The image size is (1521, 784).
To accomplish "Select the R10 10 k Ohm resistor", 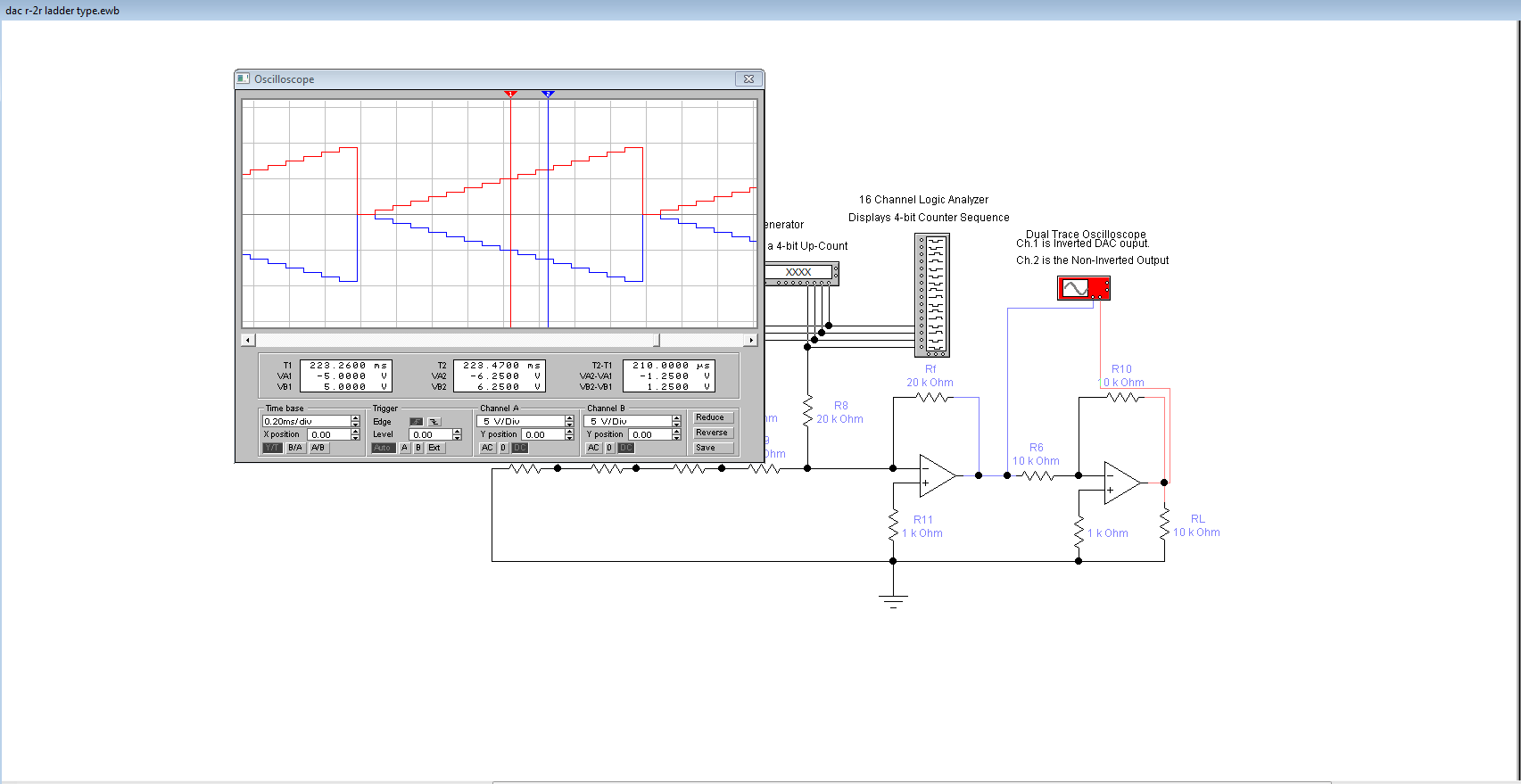I will pyautogui.click(x=1123, y=398).
